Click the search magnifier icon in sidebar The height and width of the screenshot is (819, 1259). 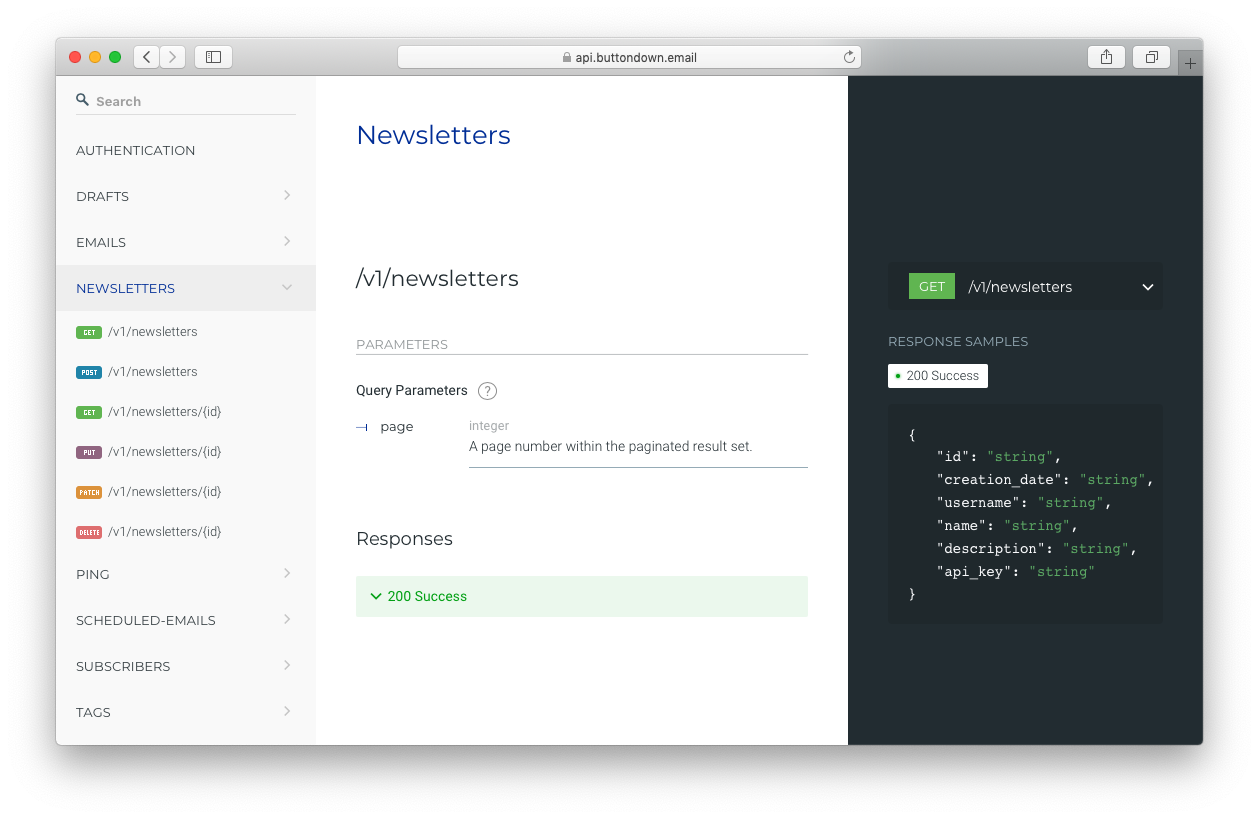[x=83, y=100]
